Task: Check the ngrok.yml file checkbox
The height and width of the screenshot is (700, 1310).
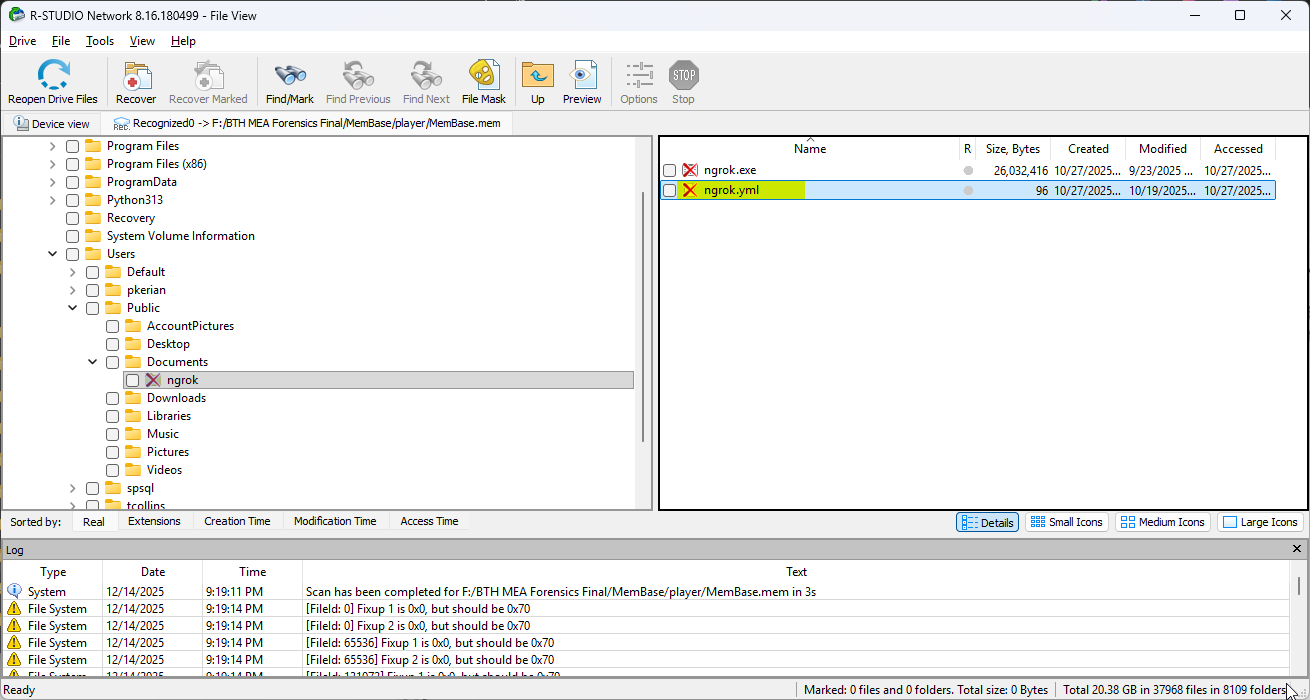Action: [x=670, y=191]
